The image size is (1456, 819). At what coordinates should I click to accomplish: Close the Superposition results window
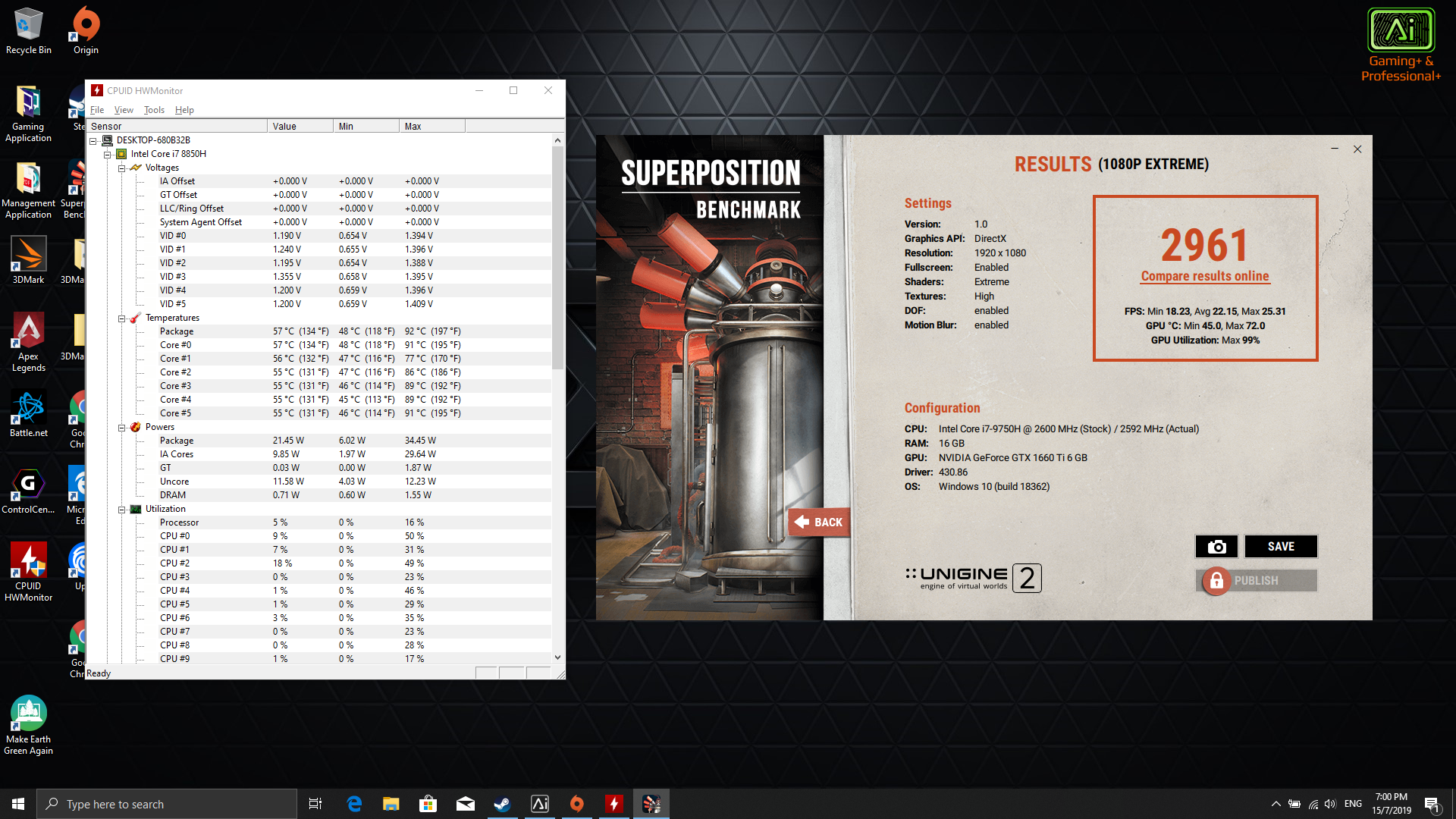tap(1357, 149)
